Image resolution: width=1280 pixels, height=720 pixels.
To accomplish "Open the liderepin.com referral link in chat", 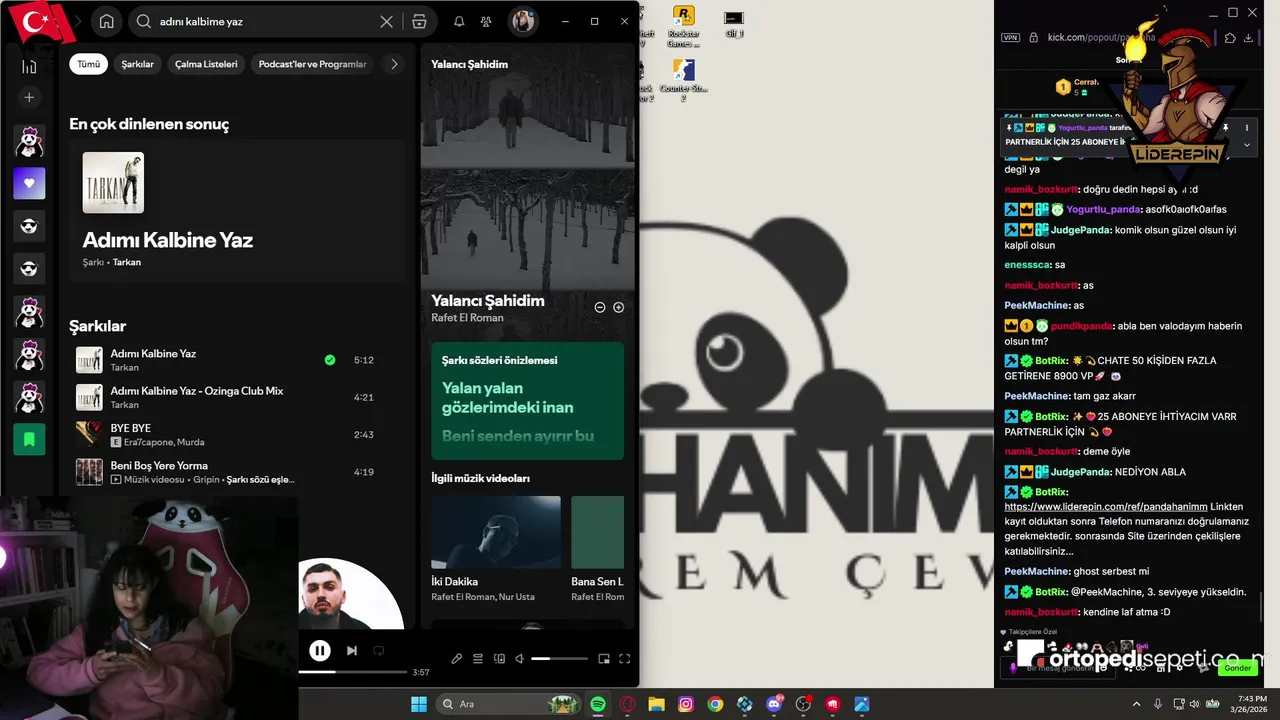I will tap(1105, 507).
